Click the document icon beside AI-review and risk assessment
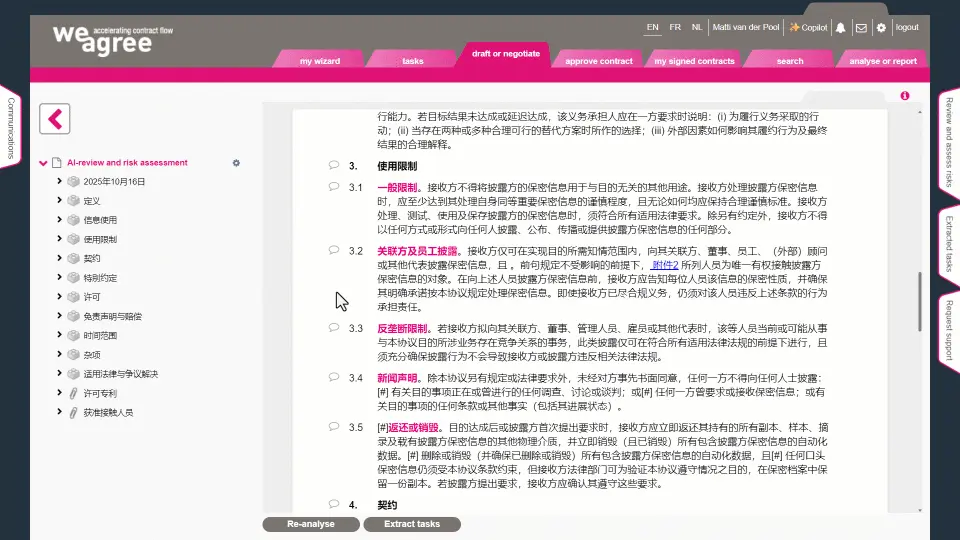Image resolution: width=960 pixels, height=540 pixels. tap(57, 163)
